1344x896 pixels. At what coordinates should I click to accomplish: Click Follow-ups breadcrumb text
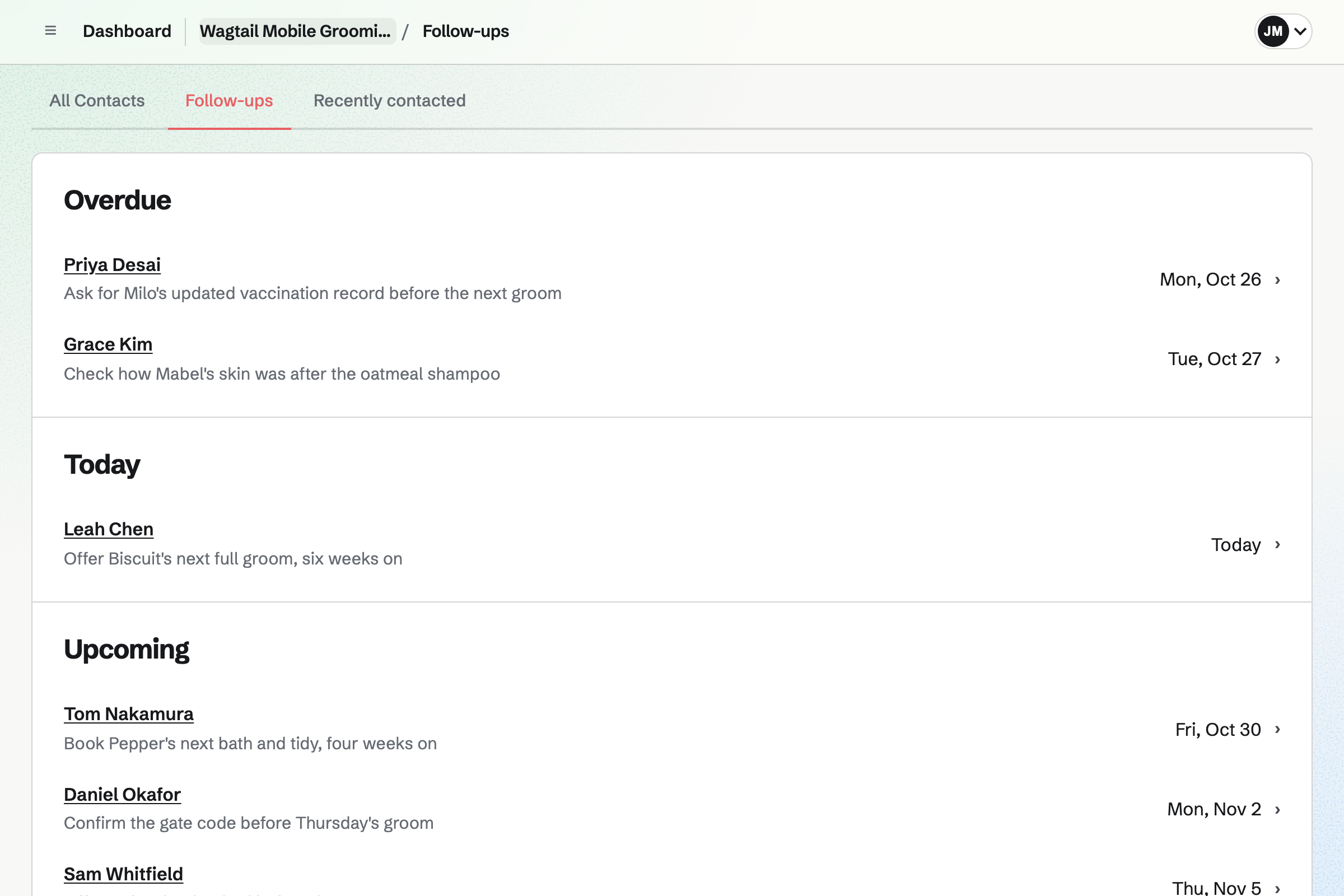point(465,31)
